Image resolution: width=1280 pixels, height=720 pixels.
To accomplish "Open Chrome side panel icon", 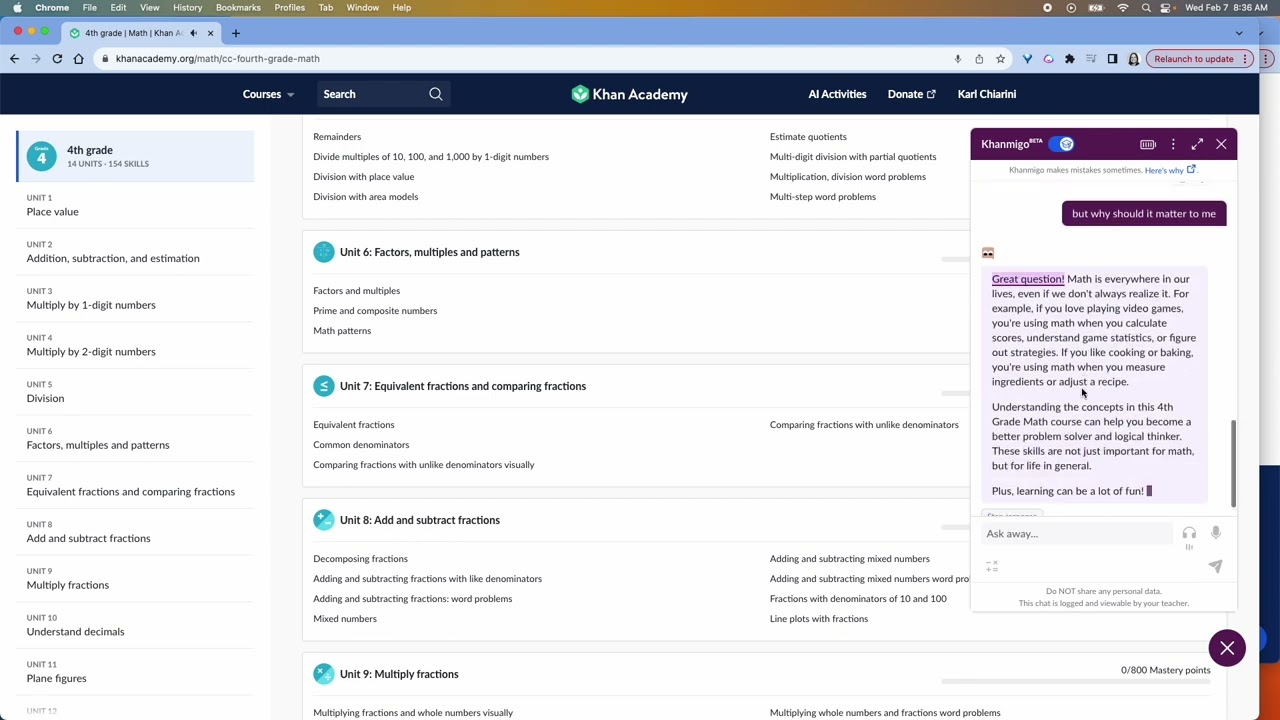I will 1112,59.
